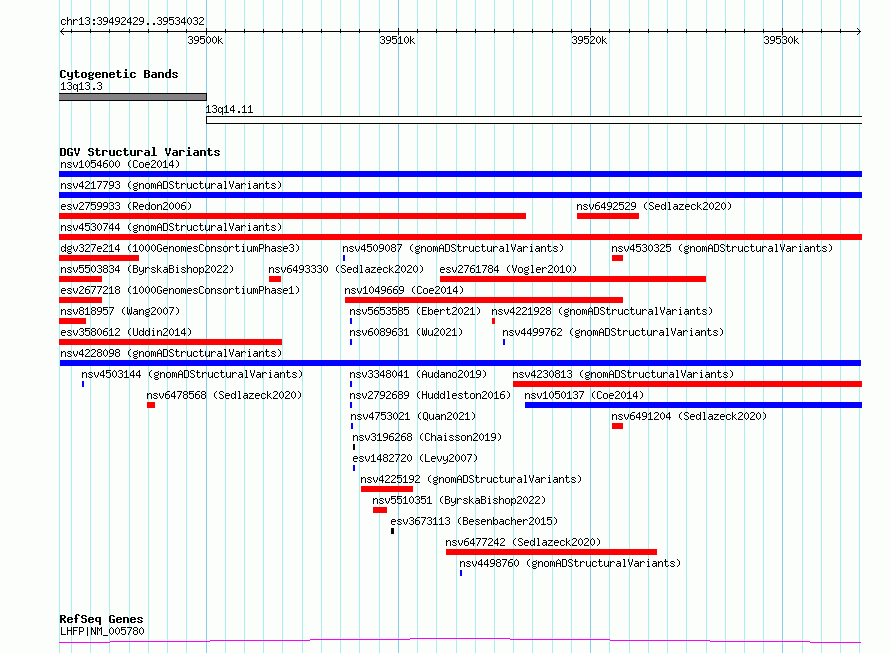Select nsv6089631 (Wu2021) label
890x653 pixels.
406,332
